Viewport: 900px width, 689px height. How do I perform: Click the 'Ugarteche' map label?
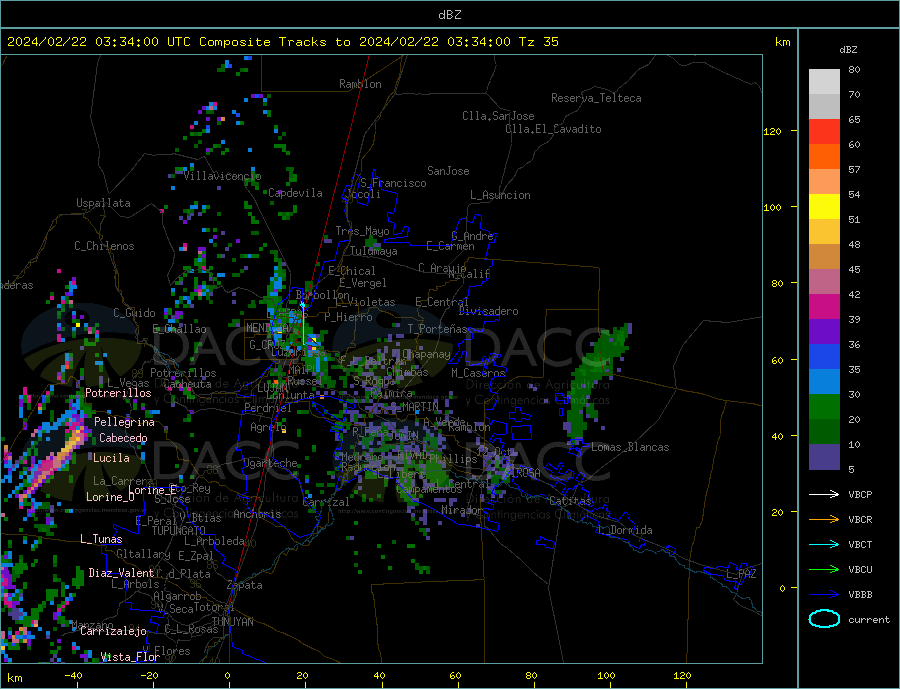(x=270, y=463)
